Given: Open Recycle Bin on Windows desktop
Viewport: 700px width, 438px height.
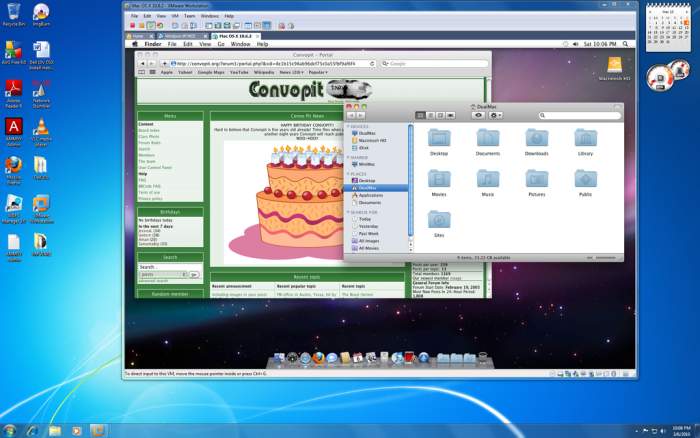Looking at the screenshot, I should 14,15.
